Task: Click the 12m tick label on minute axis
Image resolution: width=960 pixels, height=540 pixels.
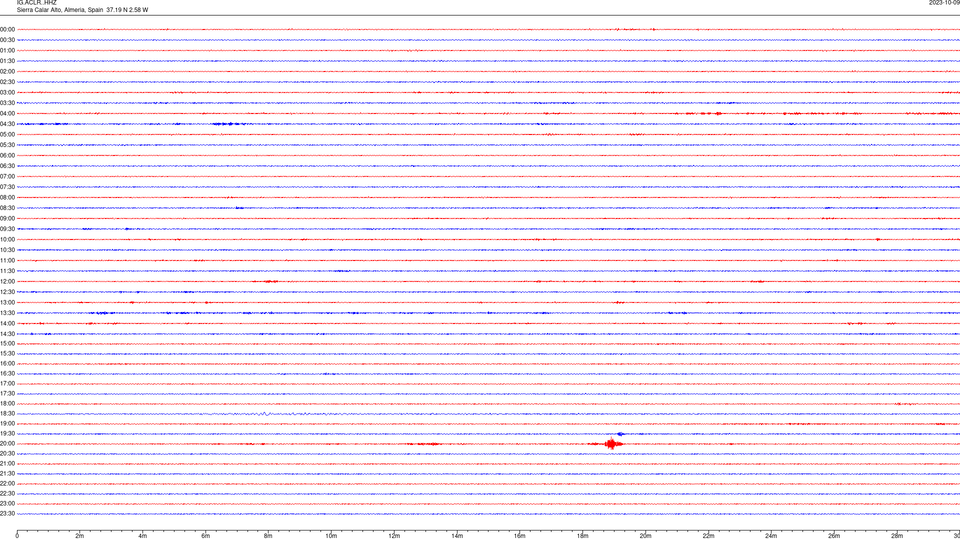Action: pyautogui.click(x=394, y=536)
